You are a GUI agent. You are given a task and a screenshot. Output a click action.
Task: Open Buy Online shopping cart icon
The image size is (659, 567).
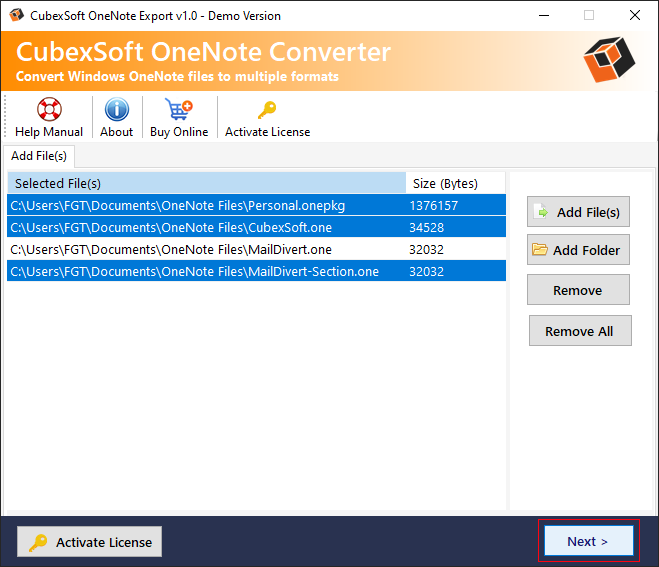point(179,110)
